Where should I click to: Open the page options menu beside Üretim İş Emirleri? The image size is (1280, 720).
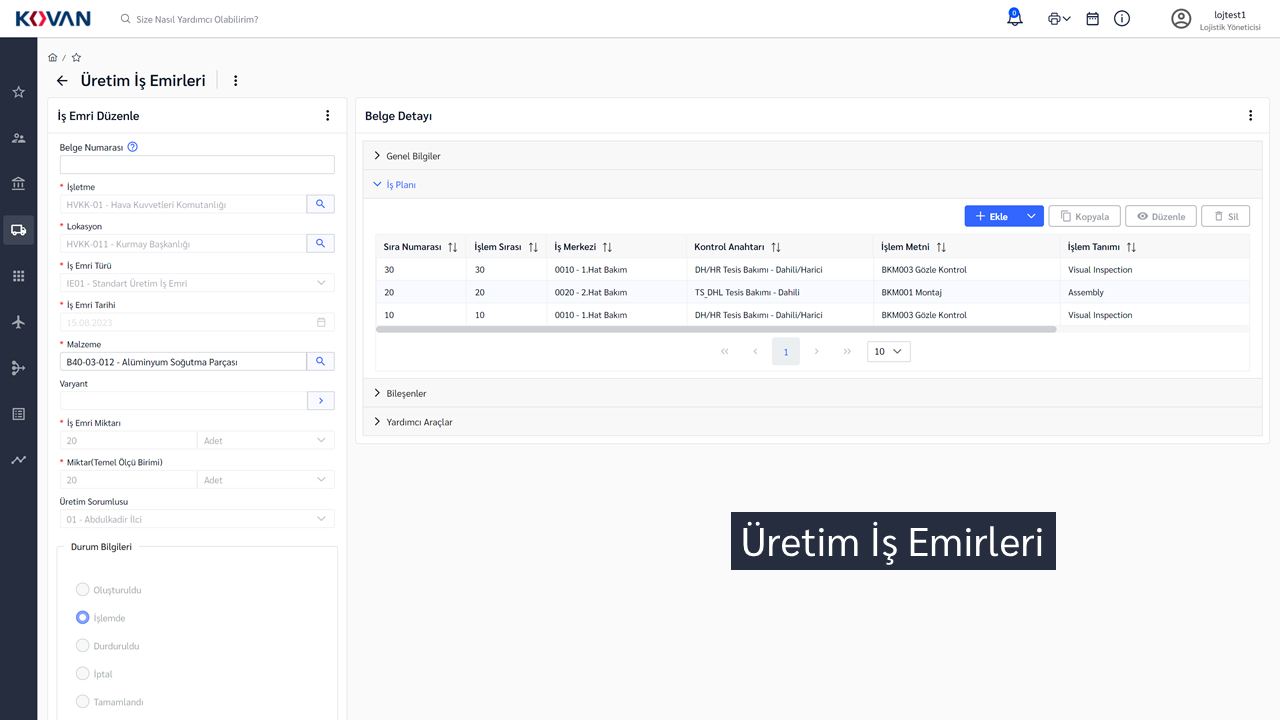236,81
